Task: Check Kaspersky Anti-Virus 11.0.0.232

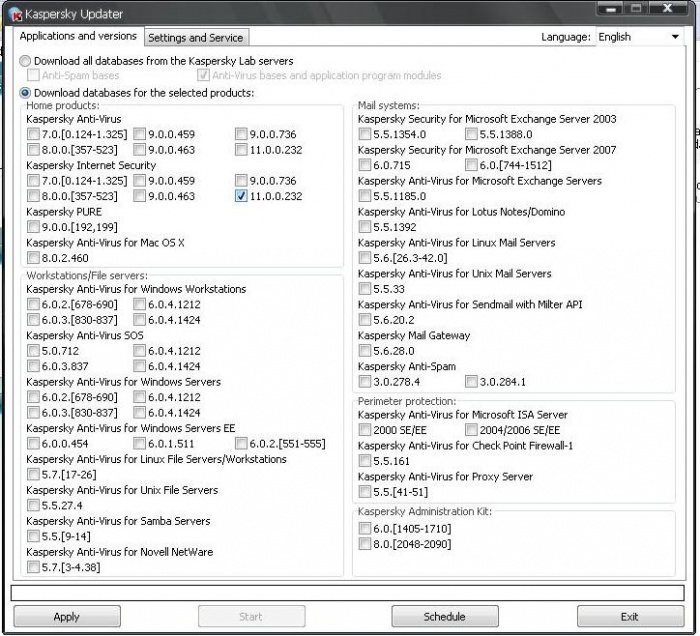Action: [x=241, y=150]
